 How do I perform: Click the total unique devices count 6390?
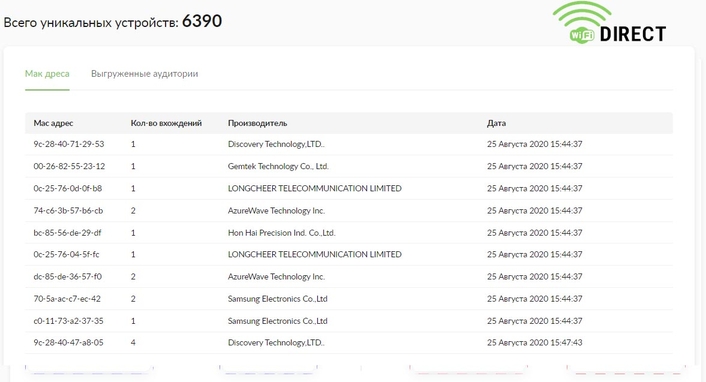coord(202,21)
